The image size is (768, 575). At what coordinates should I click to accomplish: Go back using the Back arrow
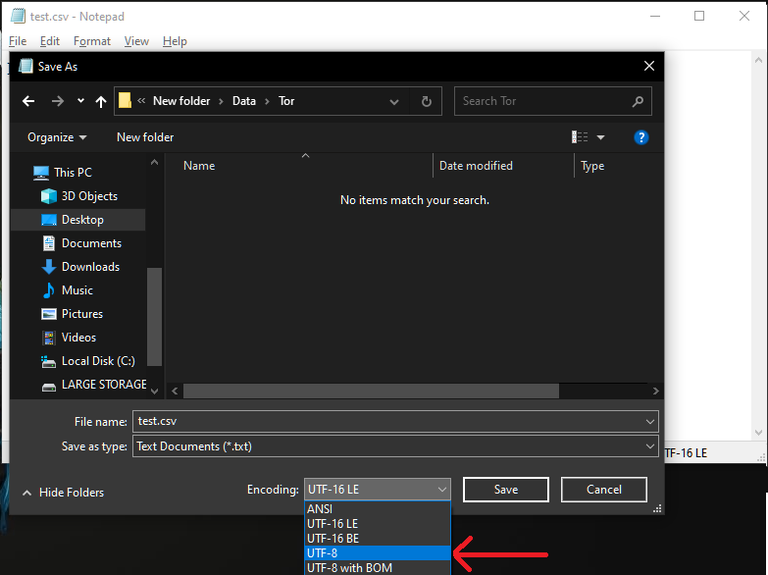point(28,101)
